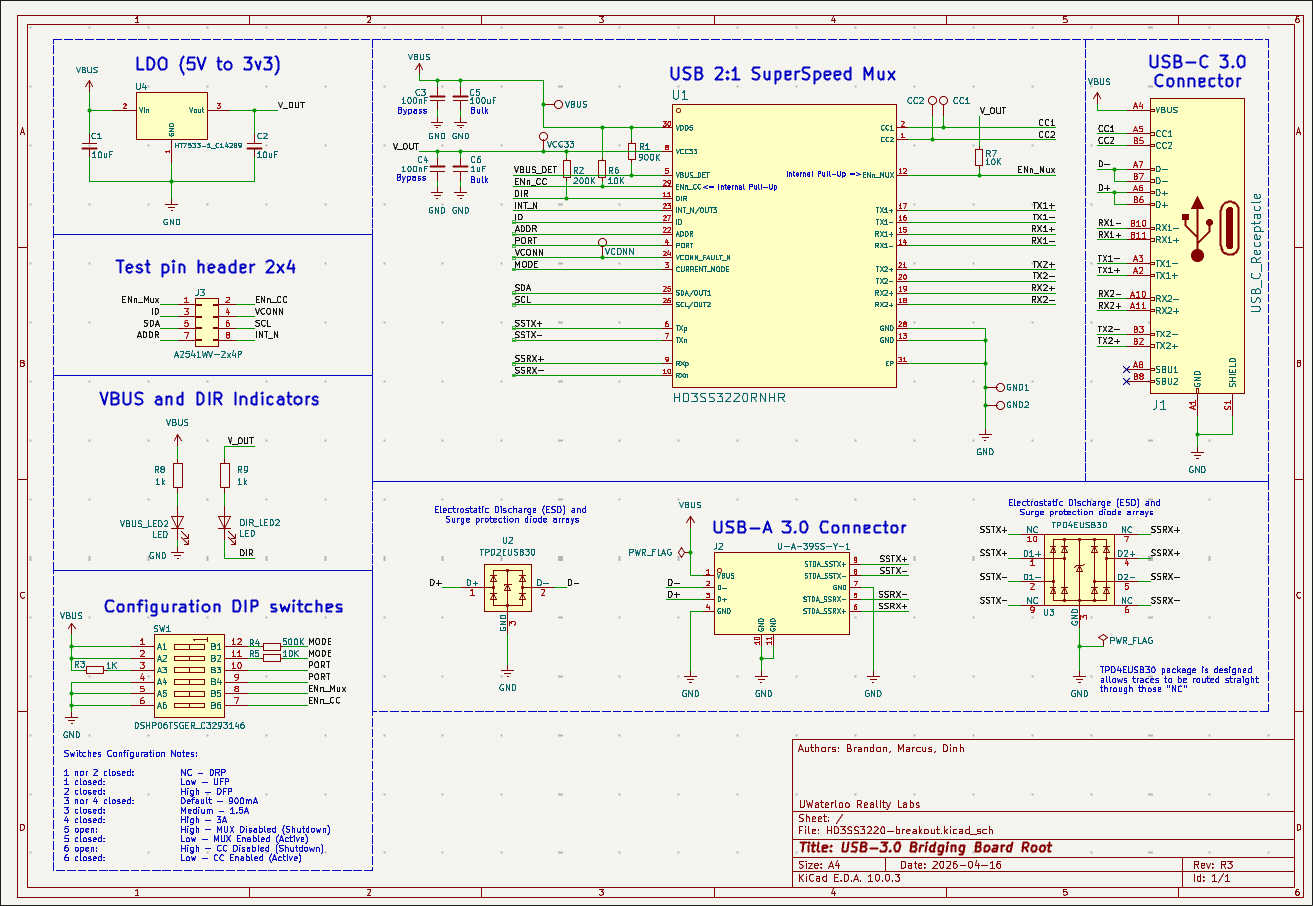Select capacitor C5 100uF bulk

click(x=460, y=97)
